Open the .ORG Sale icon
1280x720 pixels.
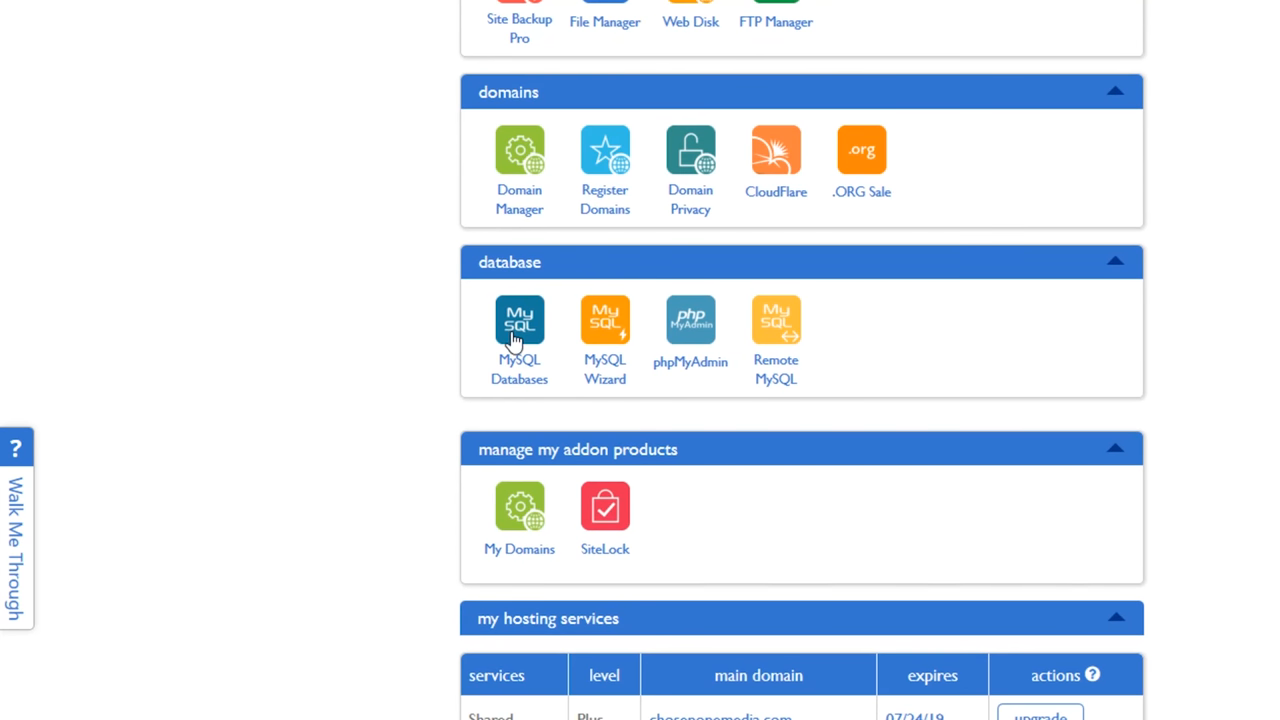coord(862,150)
